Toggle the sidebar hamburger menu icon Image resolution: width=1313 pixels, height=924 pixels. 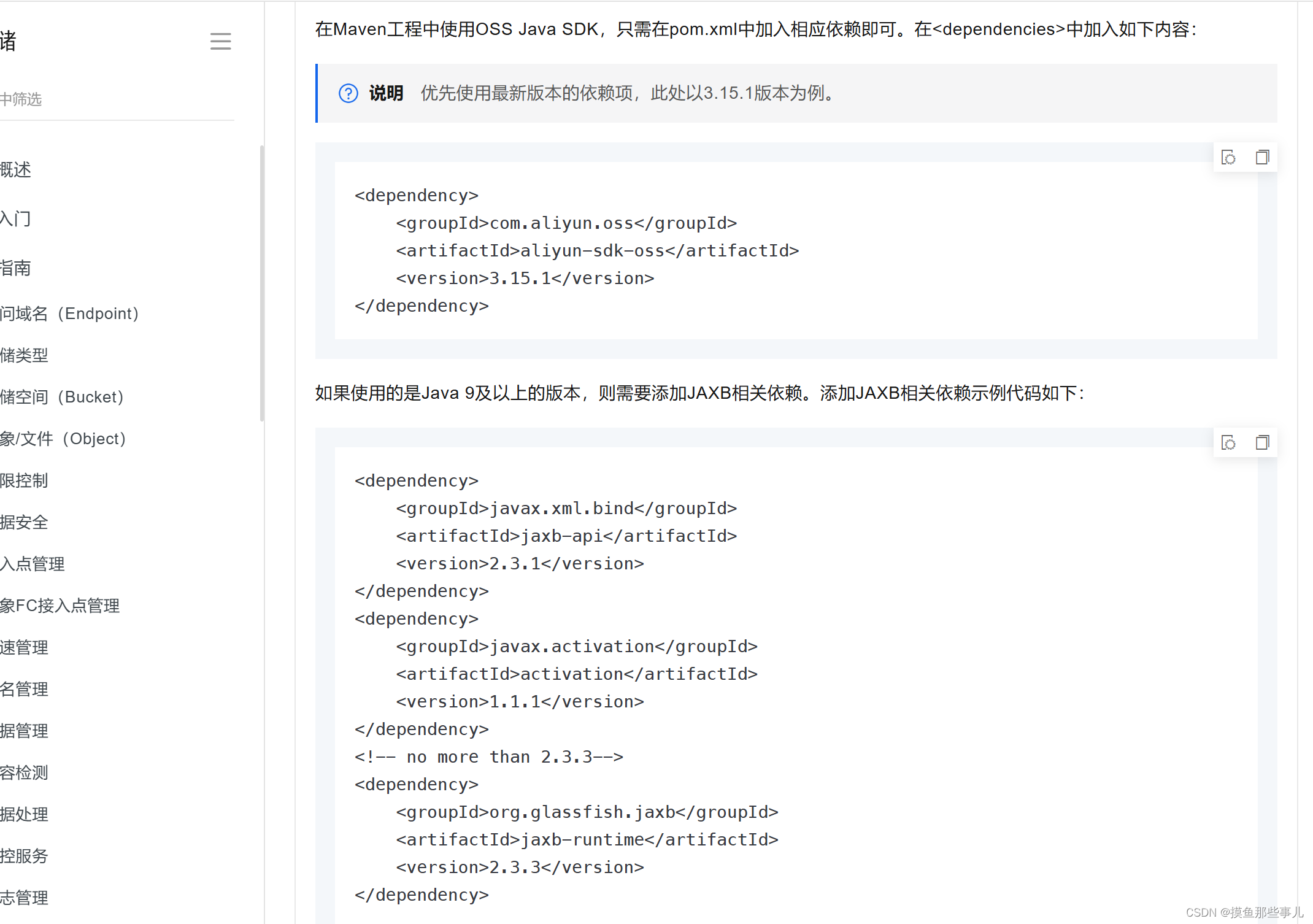[220, 42]
